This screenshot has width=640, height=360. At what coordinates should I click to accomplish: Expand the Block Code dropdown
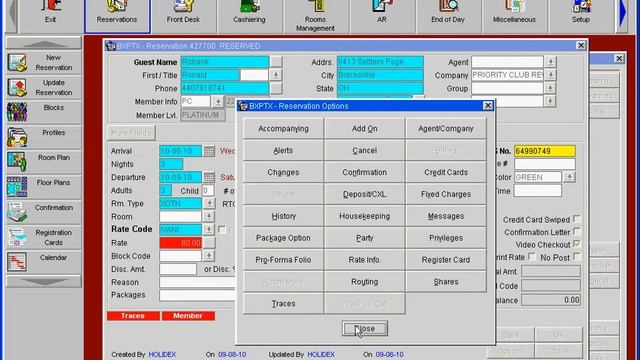point(209,256)
